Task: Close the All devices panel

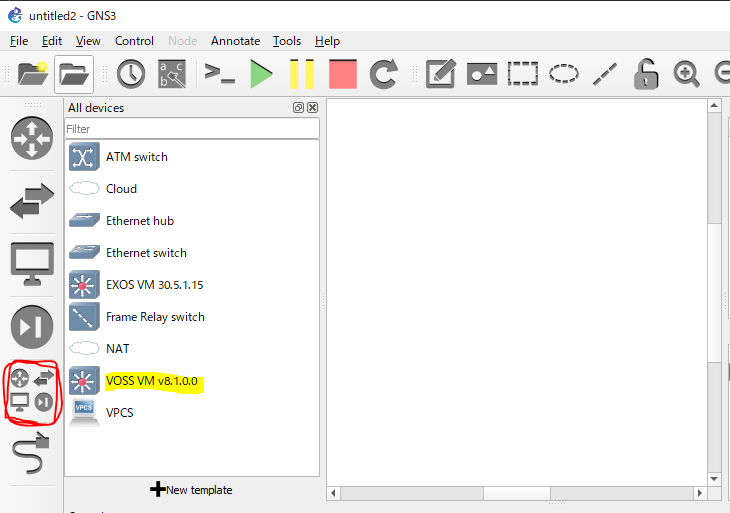Action: point(313,108)
